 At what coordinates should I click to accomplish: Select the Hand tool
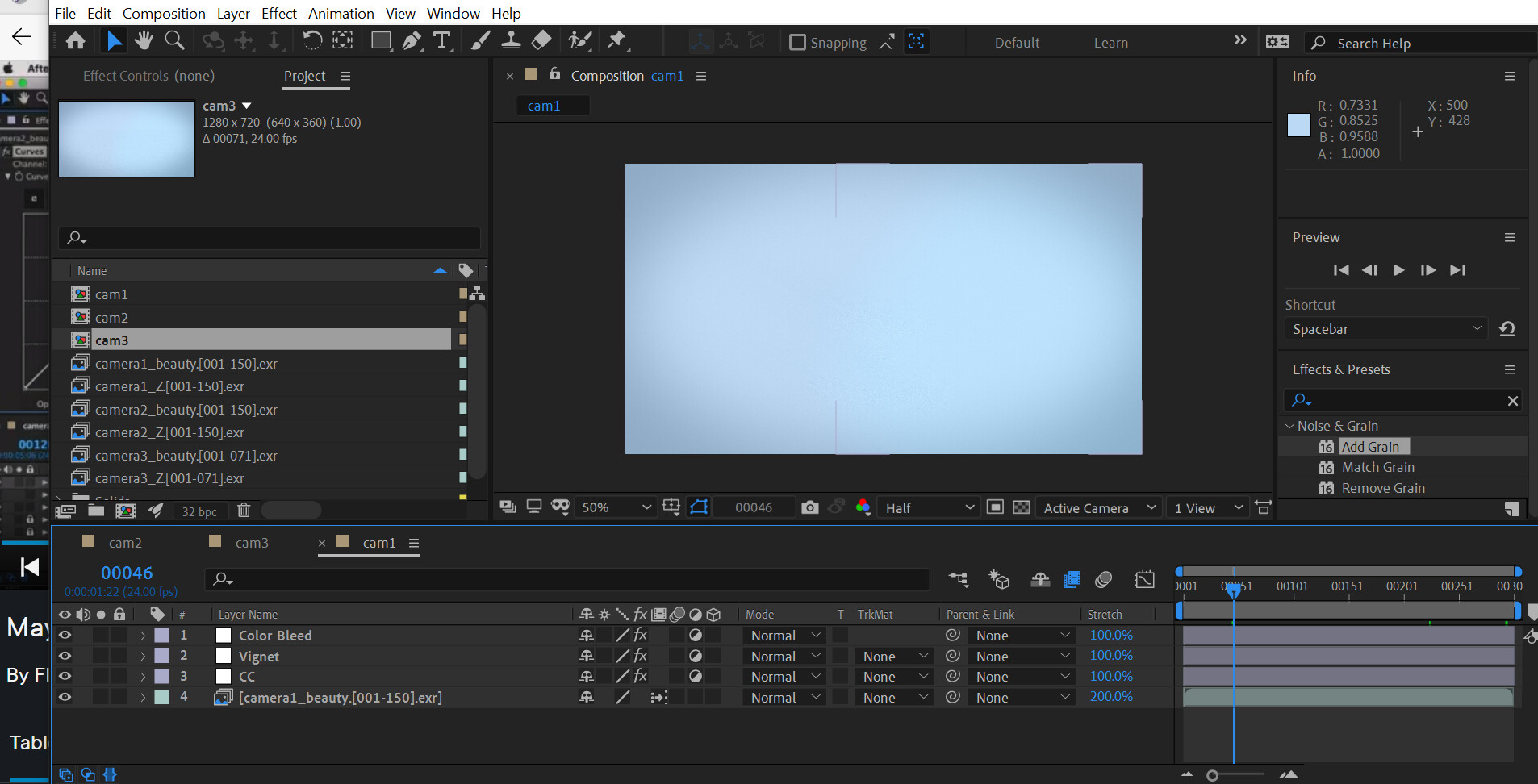[x=144, y=40]
